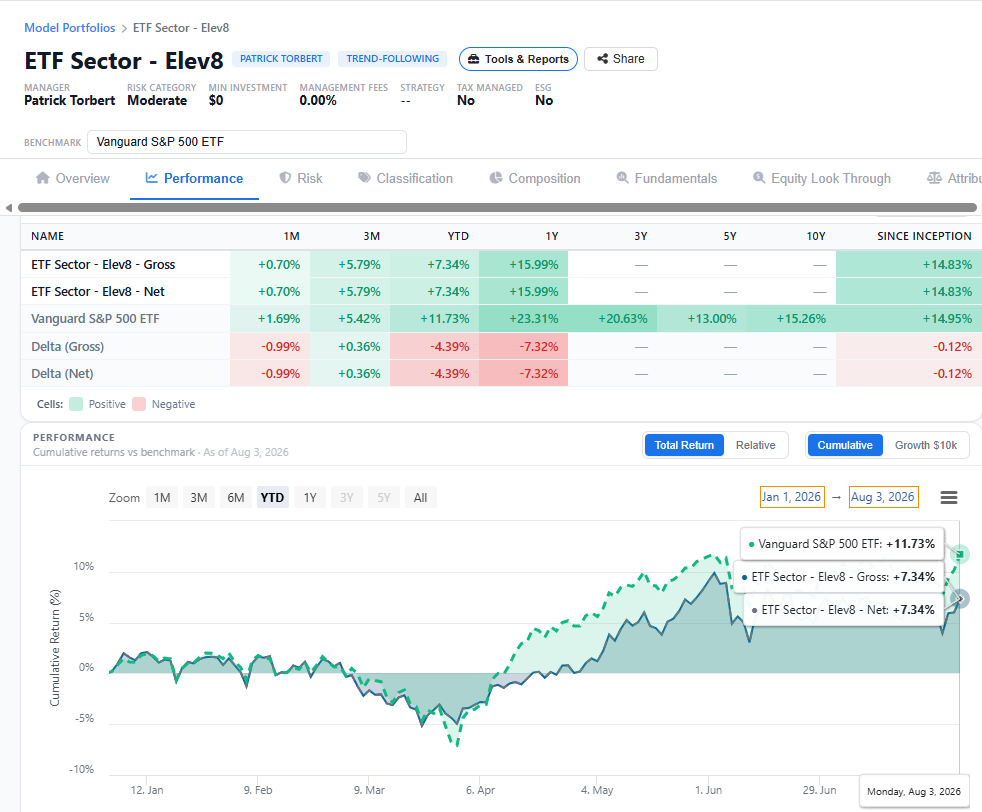Click the Vanguard S&P 500 end-point marker
Screen dimensions: 982x812
click(959, 554)
